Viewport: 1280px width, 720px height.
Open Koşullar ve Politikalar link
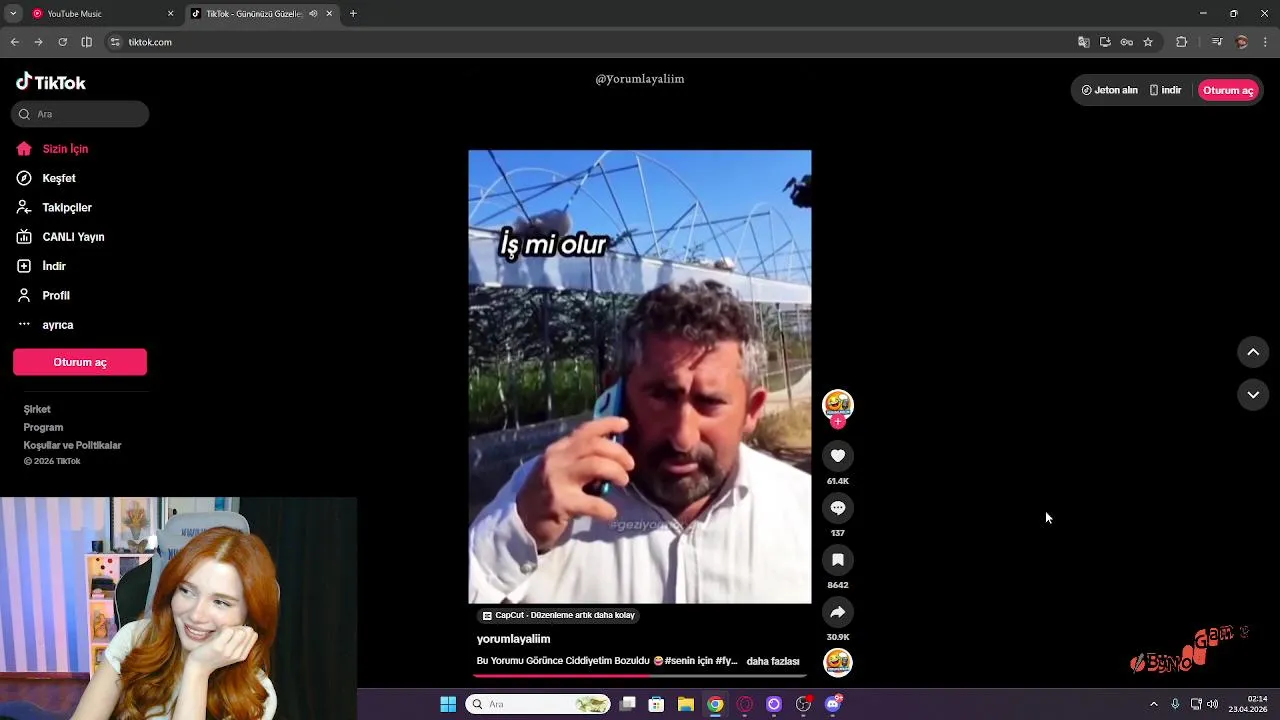[x=72, y=445]
